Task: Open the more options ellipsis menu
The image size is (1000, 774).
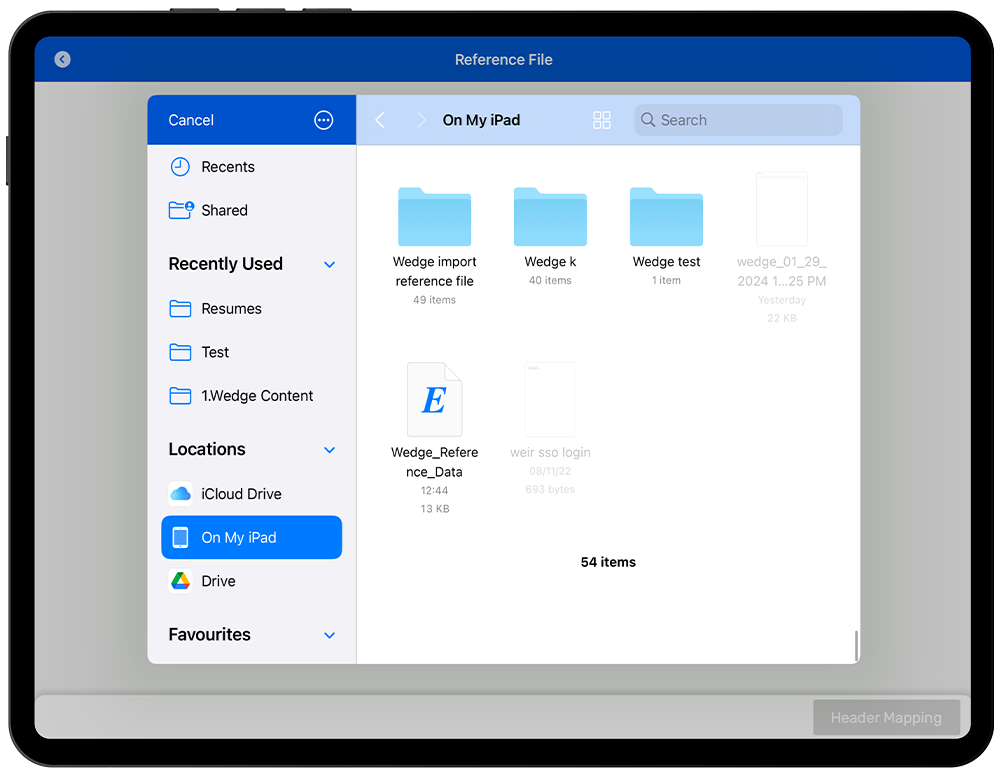Action: [x=323, y=120]
